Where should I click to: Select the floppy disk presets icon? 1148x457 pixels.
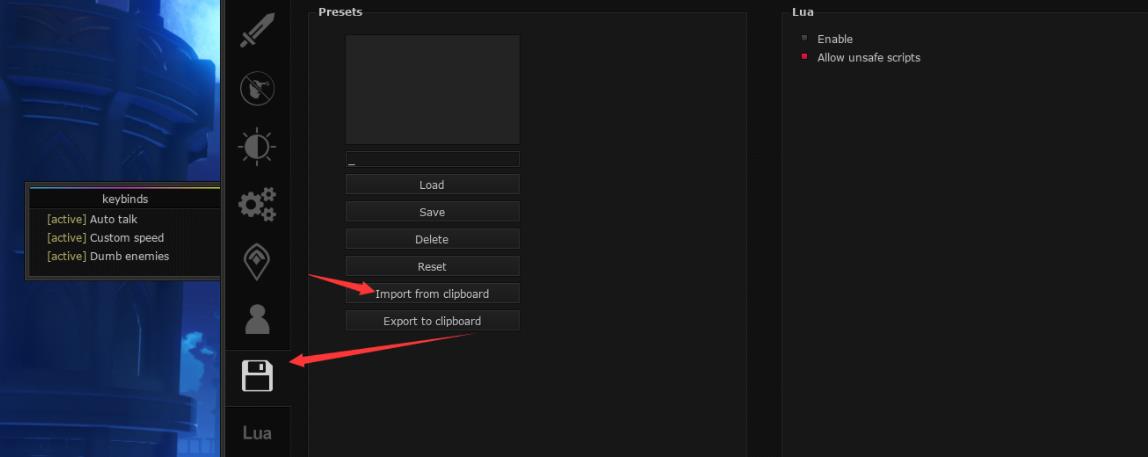point(257,377)
